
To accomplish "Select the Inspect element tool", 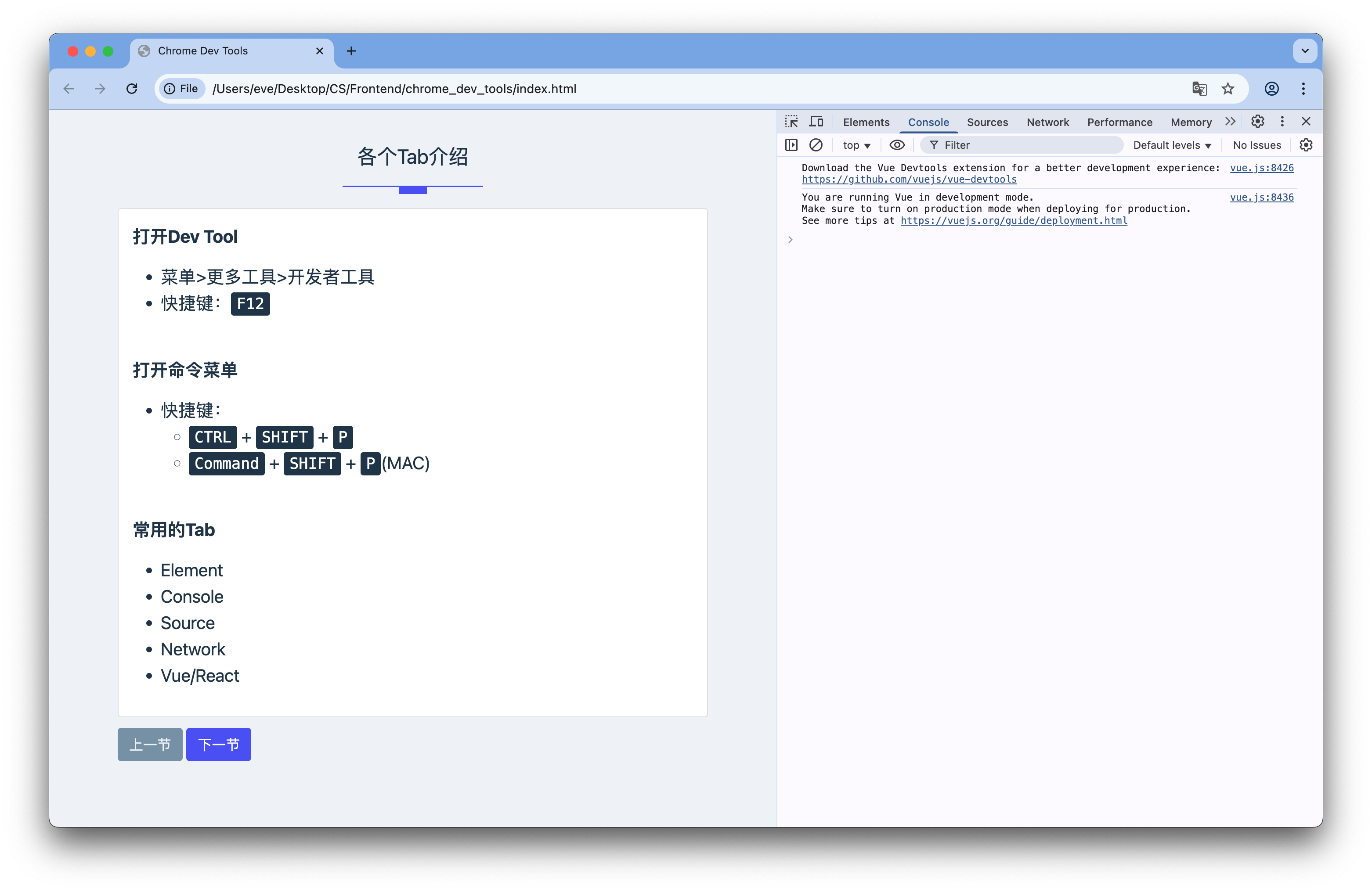I will pyautogui.click(x=792, y=122).
